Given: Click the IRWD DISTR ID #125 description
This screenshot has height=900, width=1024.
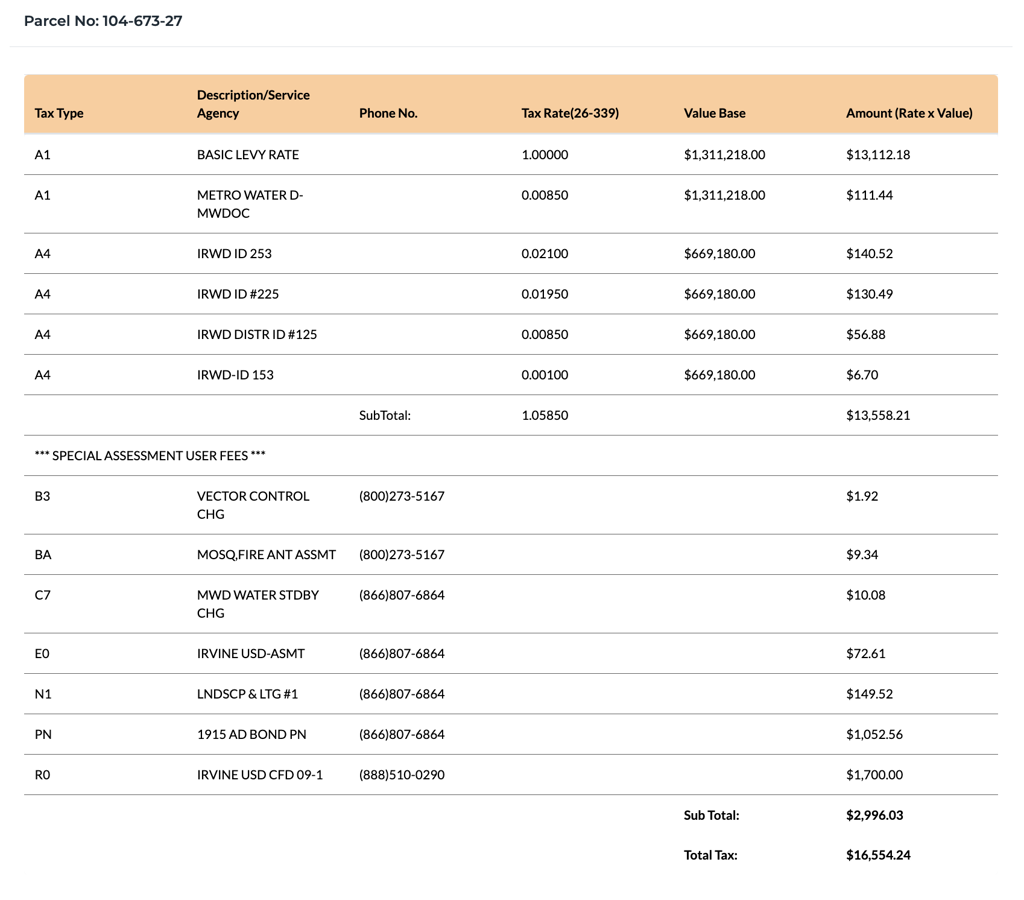Looking at the screenshot, I should (257, 334).
